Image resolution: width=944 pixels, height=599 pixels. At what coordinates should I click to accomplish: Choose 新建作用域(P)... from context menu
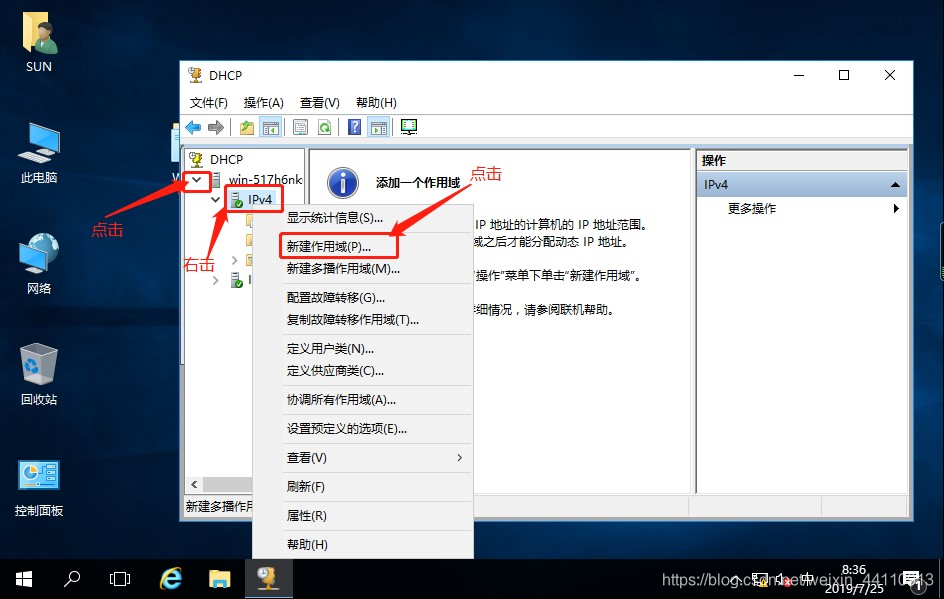click(363, 247)
